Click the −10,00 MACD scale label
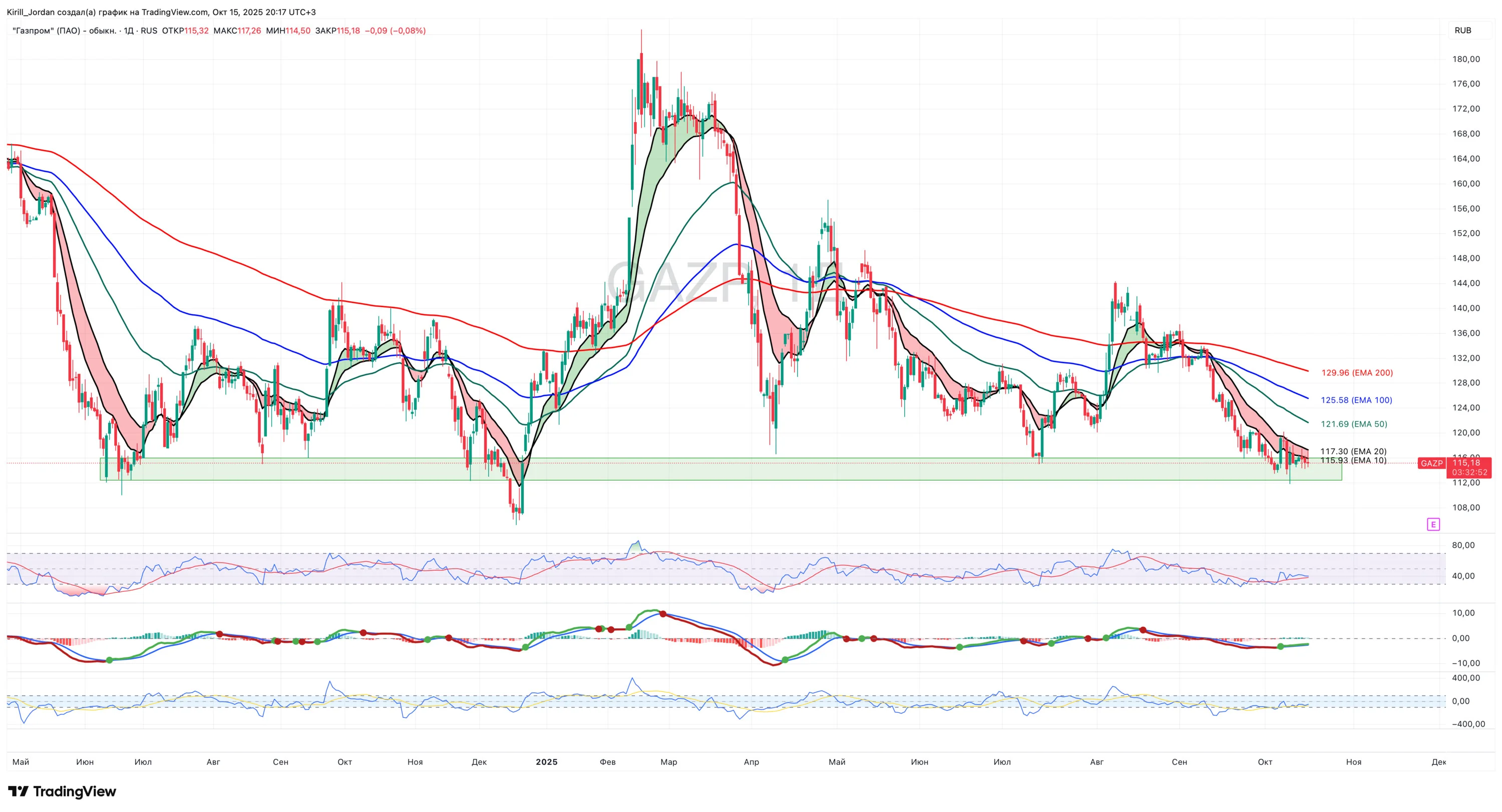This screenshot has height=812, width=1502. pyautogui.click(x=1465, y=663)
